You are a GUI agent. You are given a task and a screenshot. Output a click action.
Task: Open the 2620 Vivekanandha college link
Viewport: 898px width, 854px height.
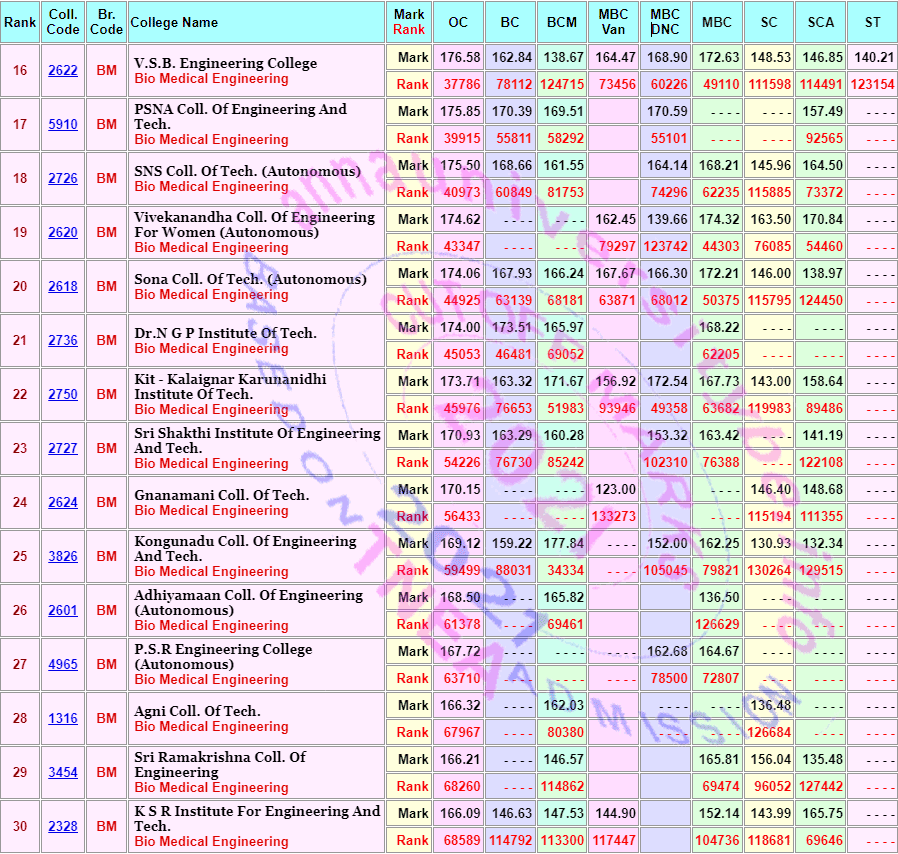tap(63, 233)
